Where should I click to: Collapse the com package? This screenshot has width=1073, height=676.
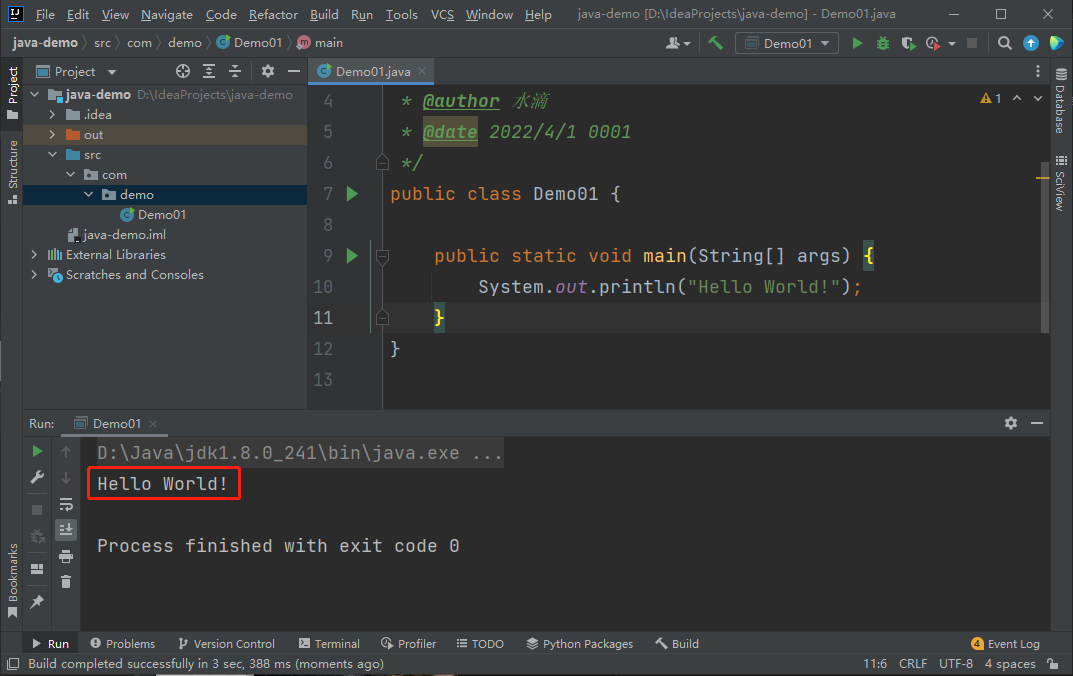[x=70, y=174]
